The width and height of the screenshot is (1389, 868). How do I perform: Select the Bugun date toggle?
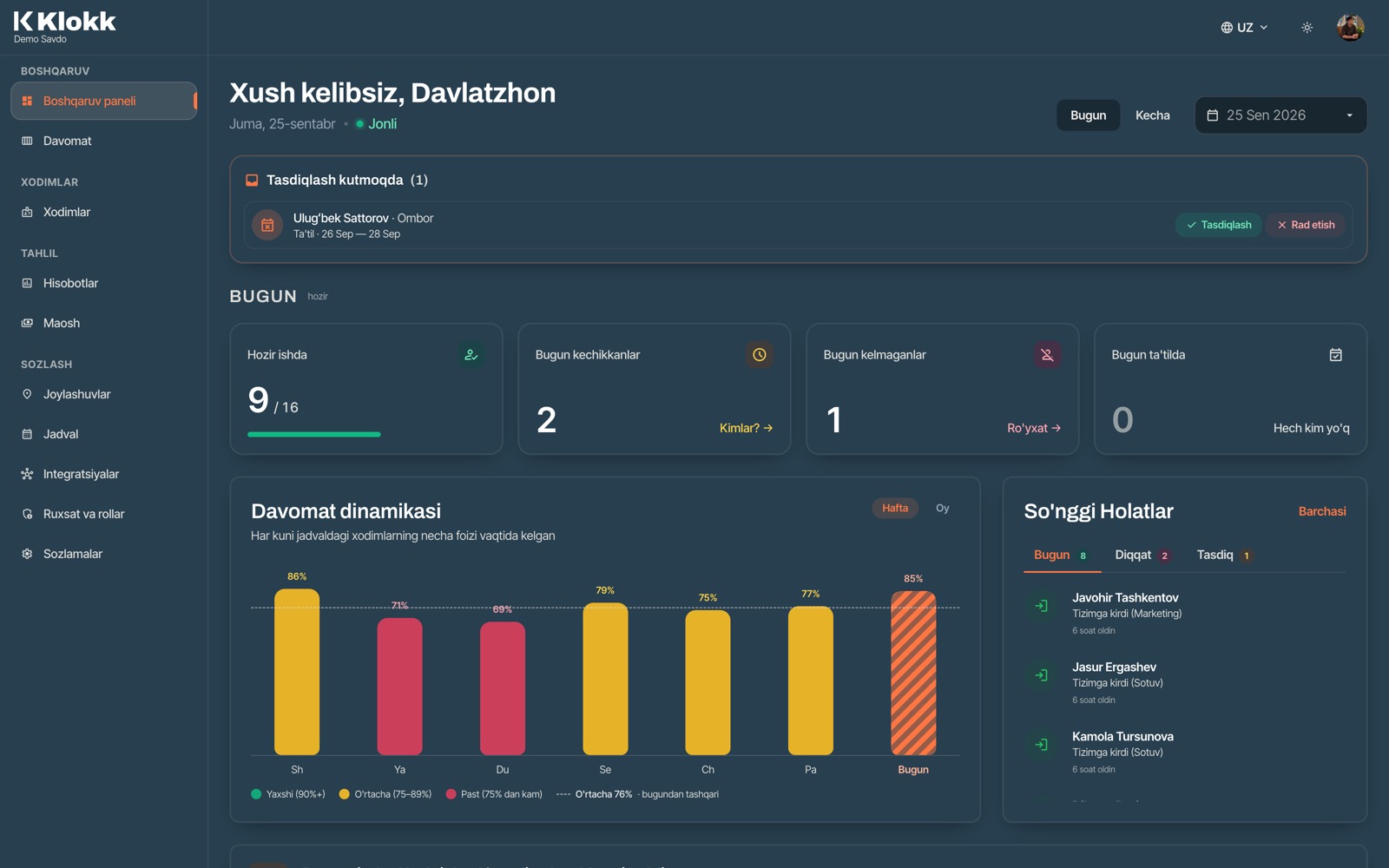click(x=1088, y=115)
